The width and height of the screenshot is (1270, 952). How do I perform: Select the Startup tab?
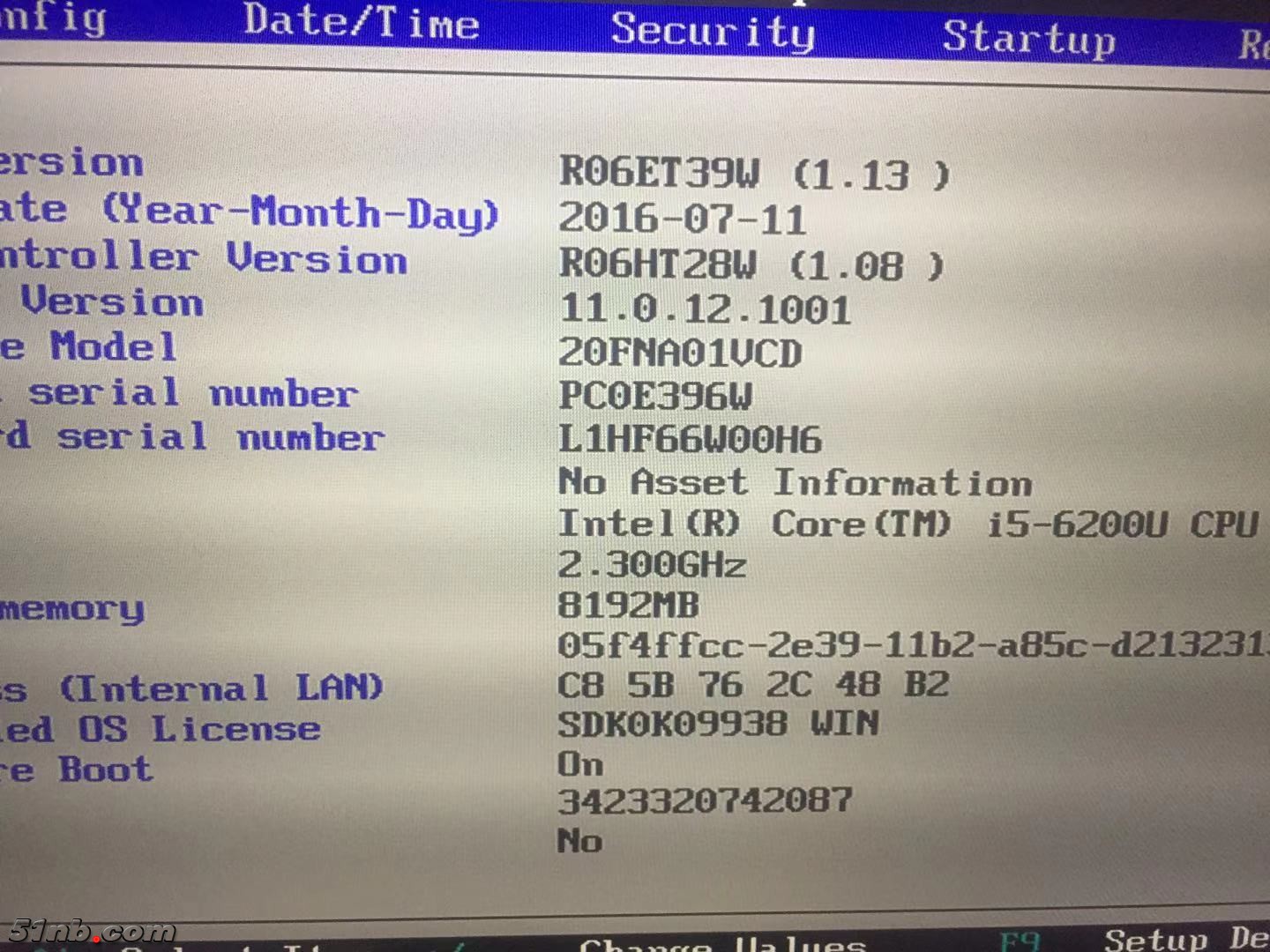1028,40
